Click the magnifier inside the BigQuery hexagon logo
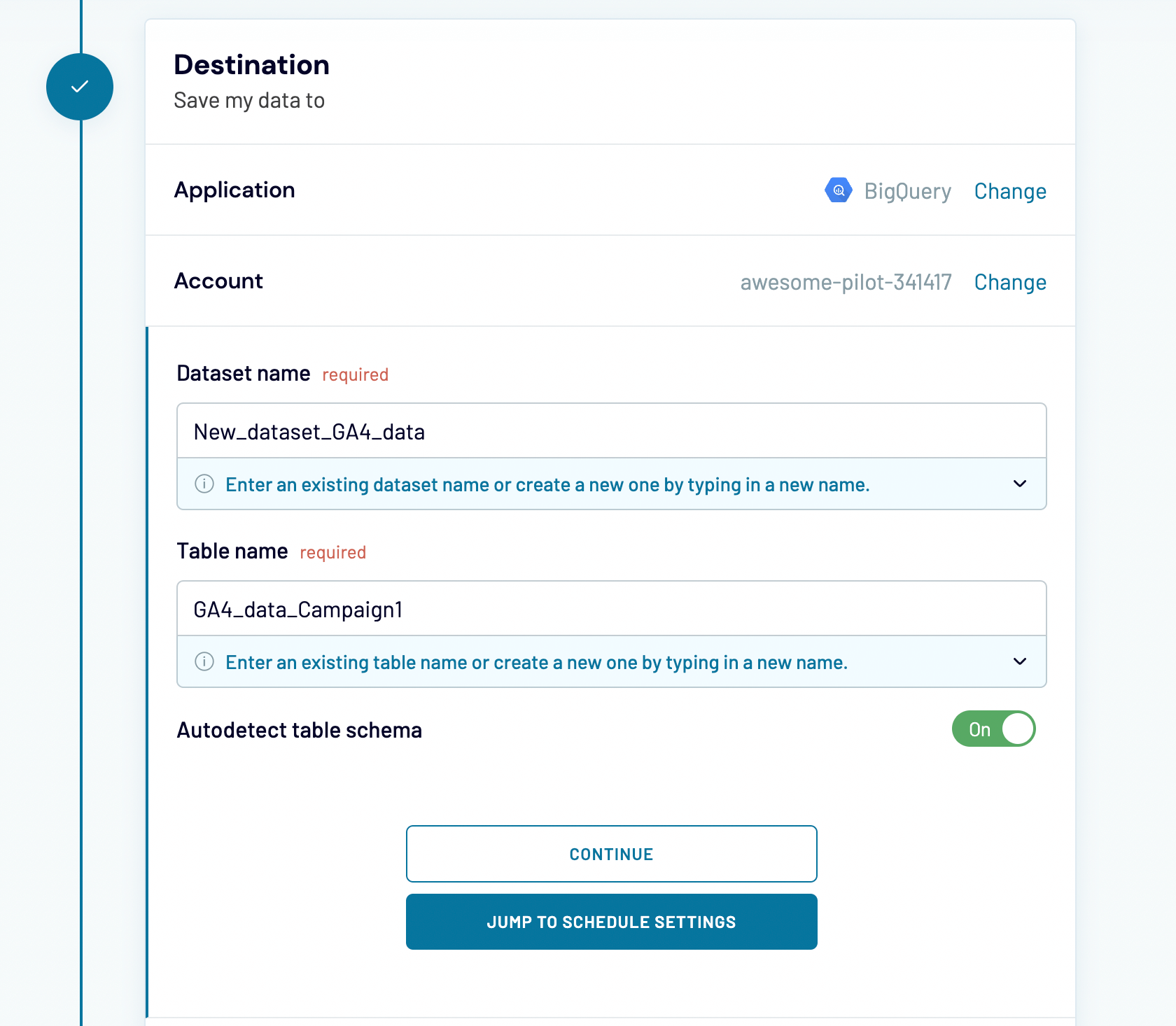Viewport: 1176px width, 1026px height. pyautogui.click(x=839, y=190)
